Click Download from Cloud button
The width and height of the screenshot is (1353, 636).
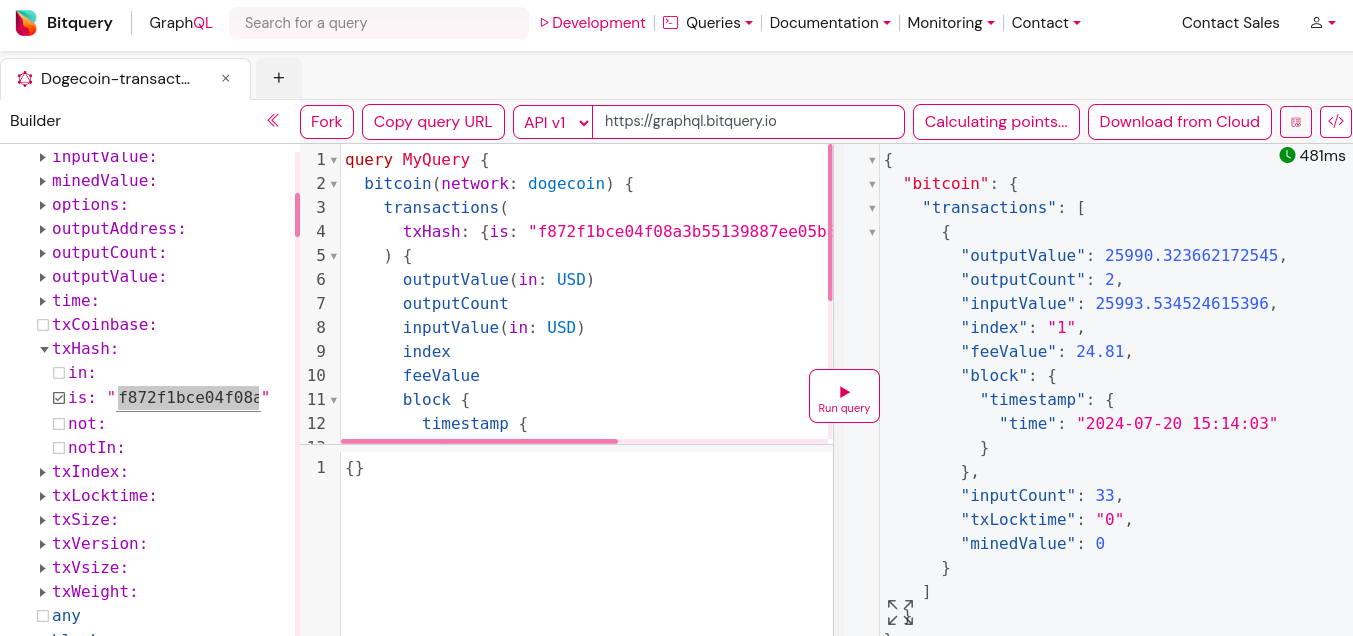coord(1180,122)
